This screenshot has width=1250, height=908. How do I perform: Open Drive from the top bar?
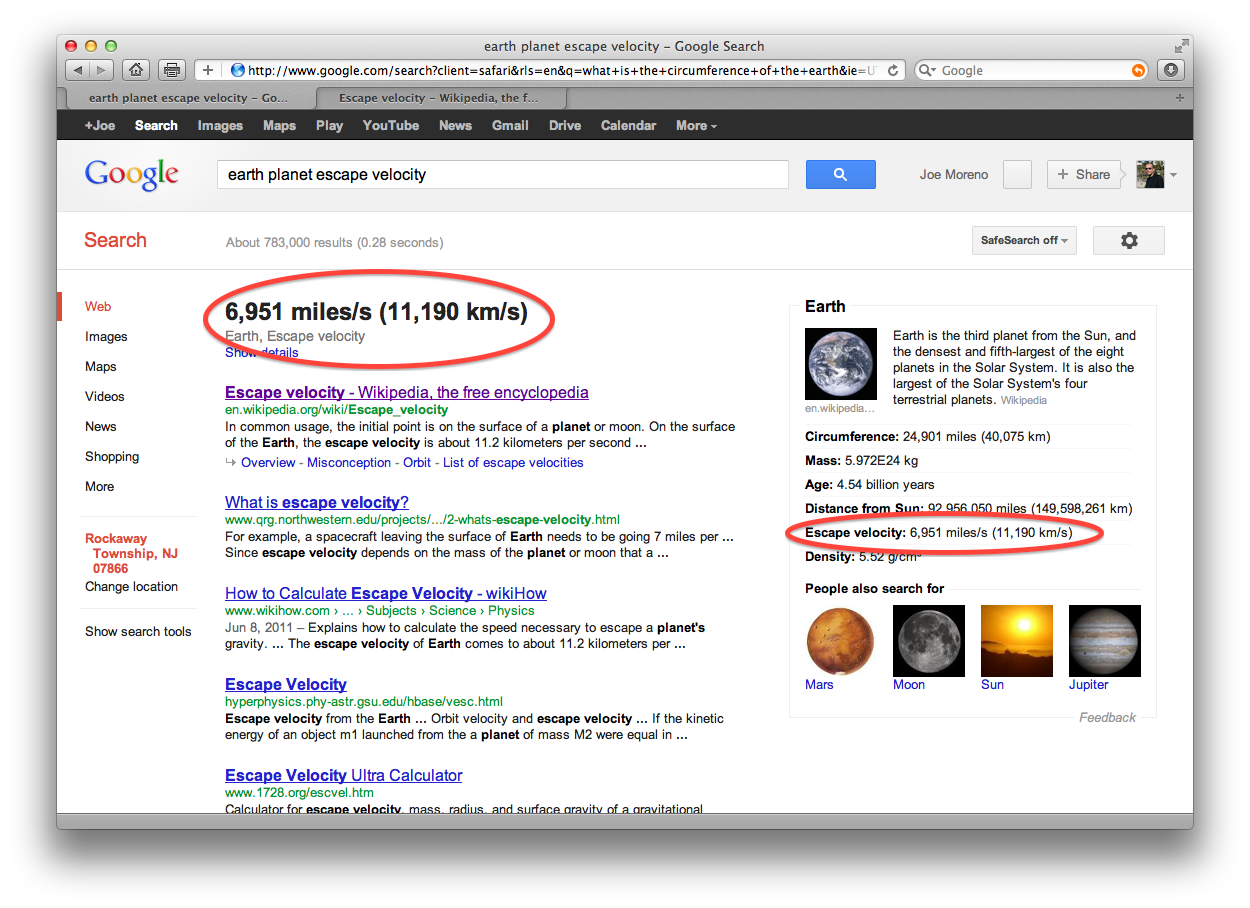pos(565,125)
